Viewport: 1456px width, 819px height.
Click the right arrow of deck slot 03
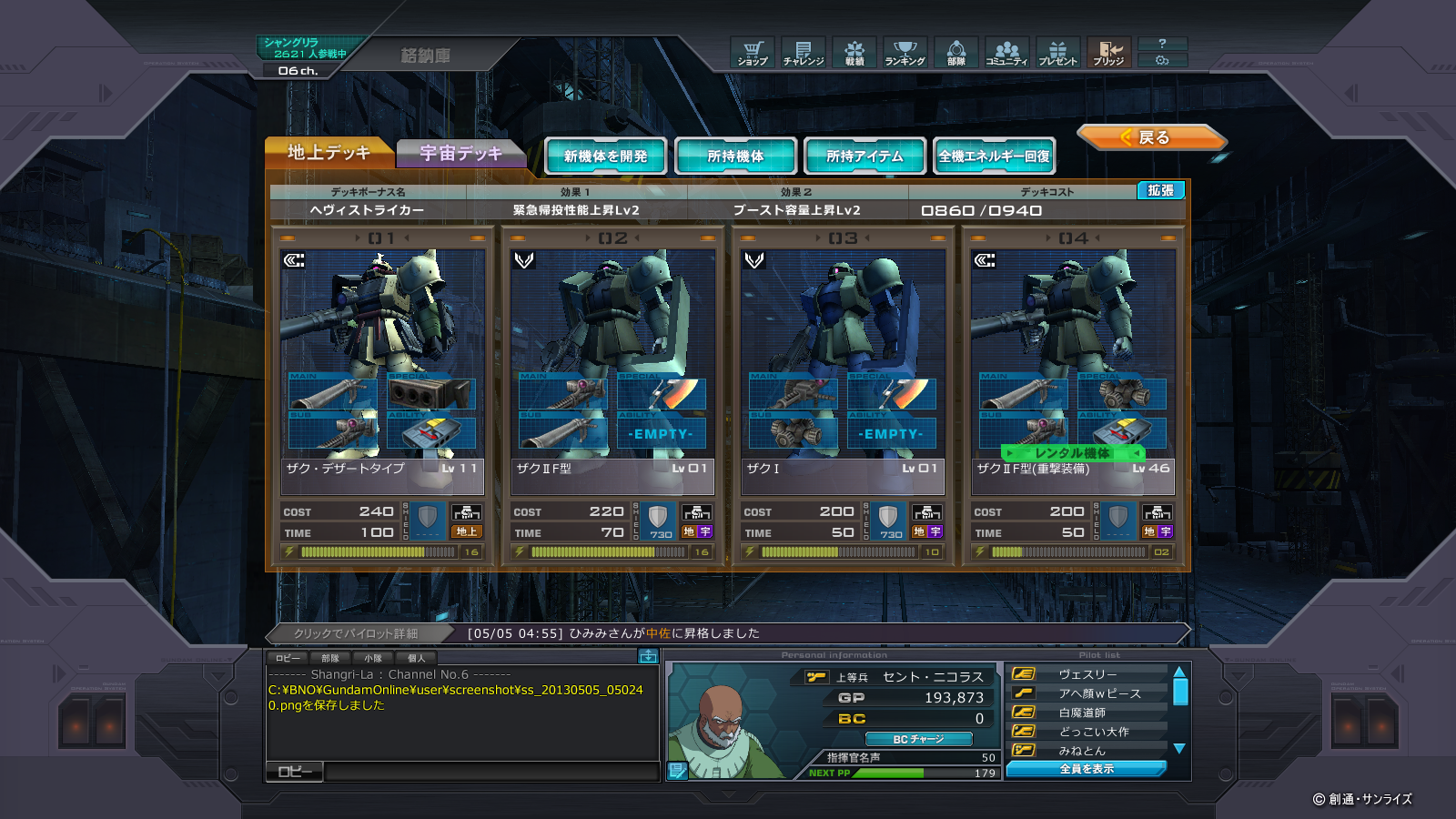tap(867, 238)
